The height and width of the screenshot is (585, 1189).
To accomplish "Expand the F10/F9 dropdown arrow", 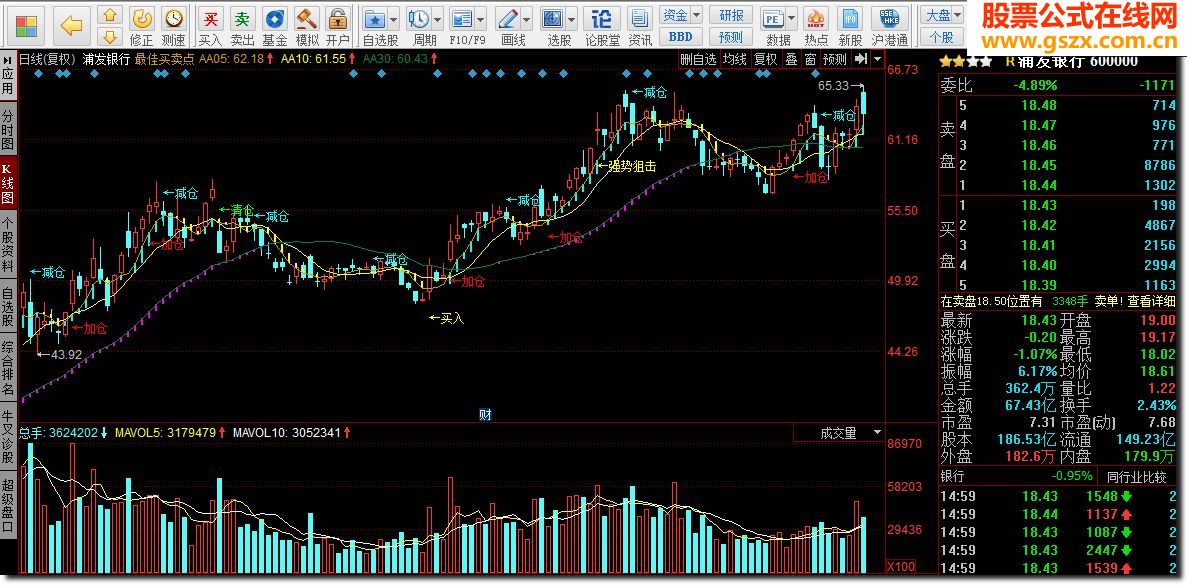I will (480, 18).
